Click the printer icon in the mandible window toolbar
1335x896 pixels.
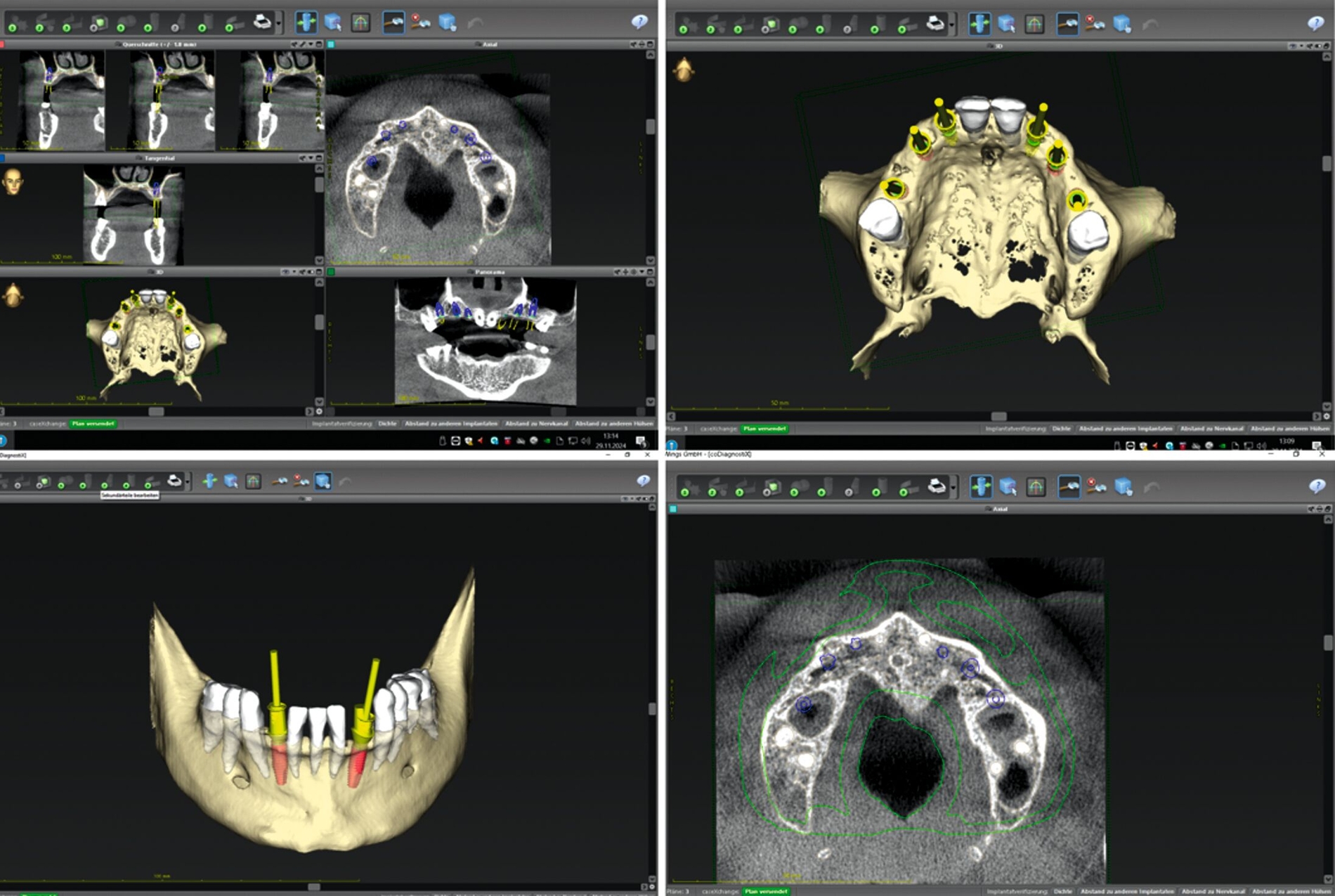pos(174,481)
